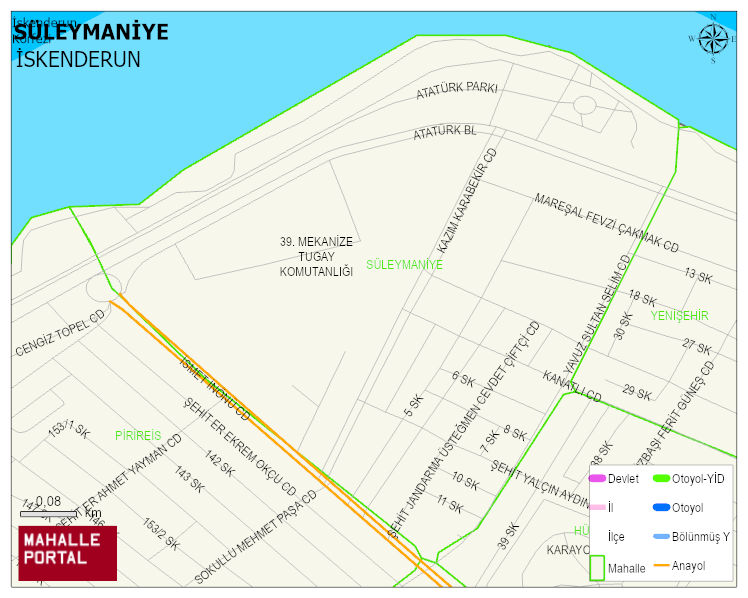The width and height of the screenshot is (748, 598).
Task: Click the roundabout near Cengiz Topel Cd
Action: click(x=102, y=287)
